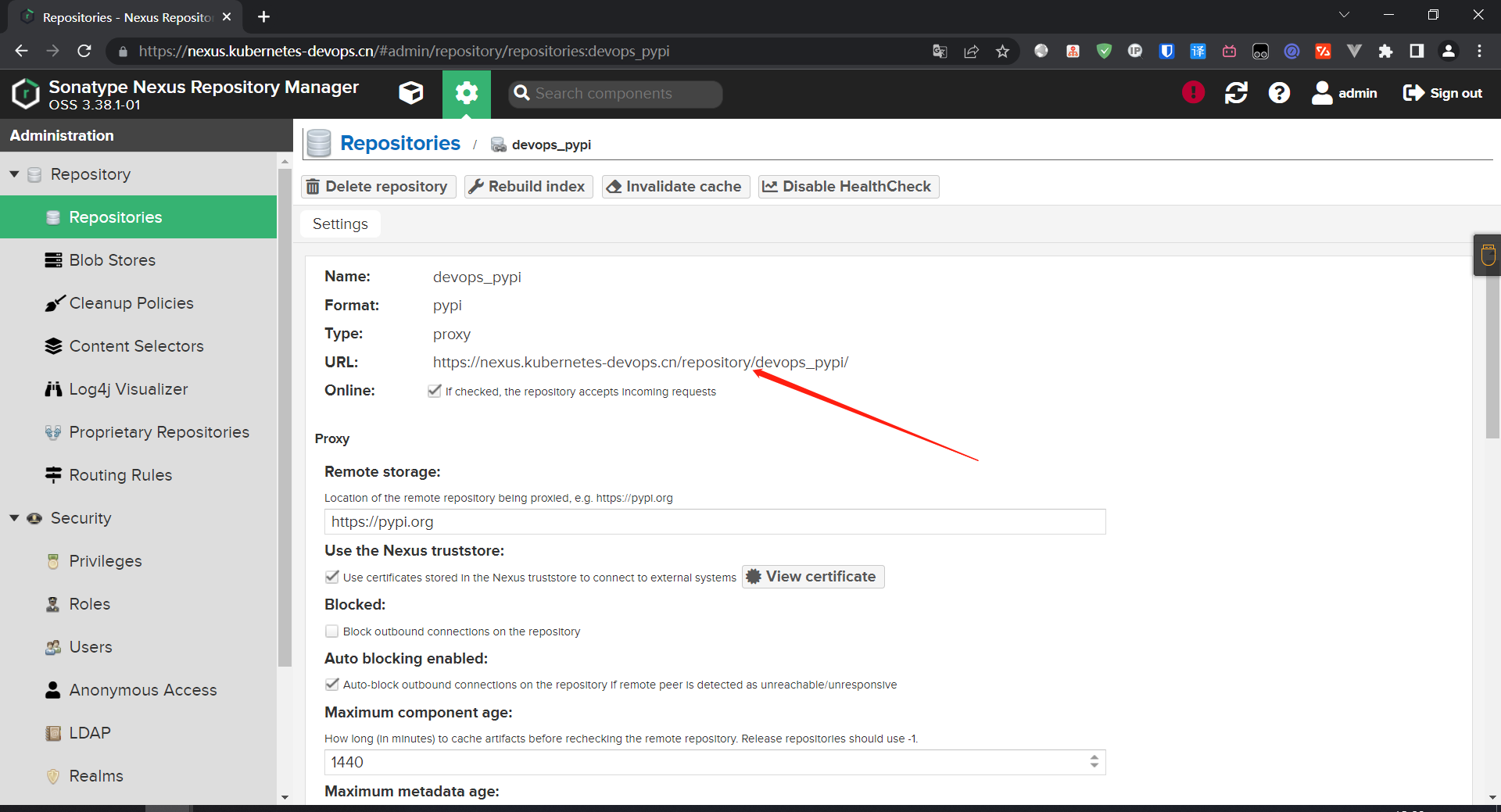Screen dimensions: 1501x812
Task: Open the tab search dropdown arrow
Action: click(x=1344, y=15)
